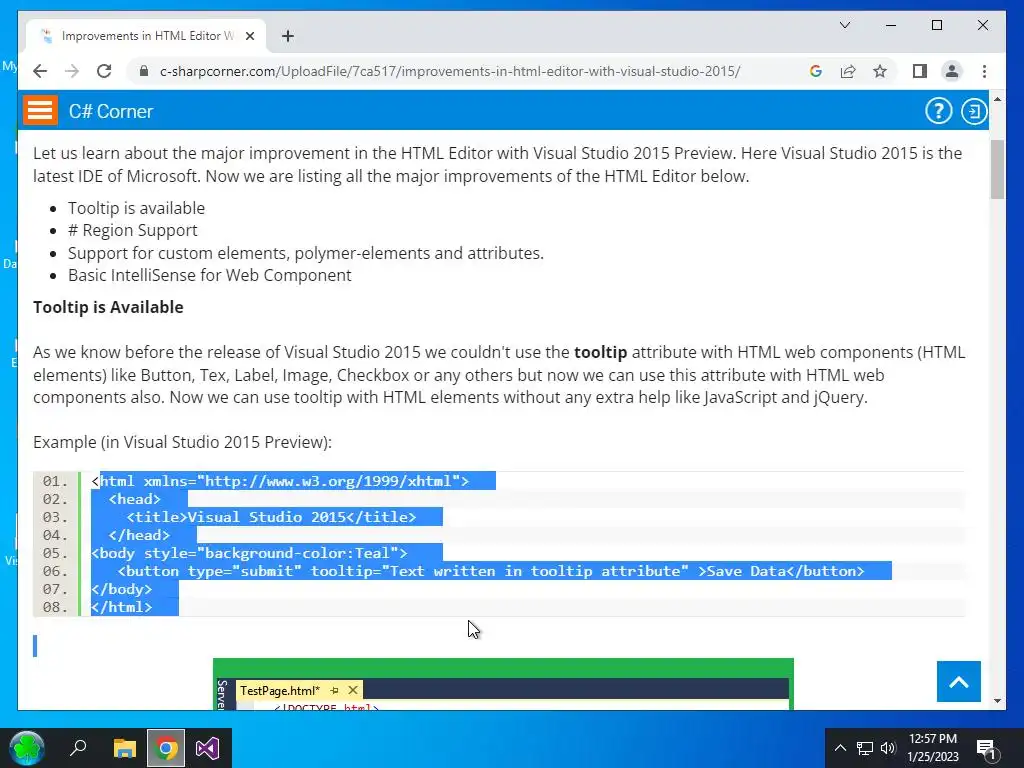Click the scrollbar up arrow

(997, 99)
